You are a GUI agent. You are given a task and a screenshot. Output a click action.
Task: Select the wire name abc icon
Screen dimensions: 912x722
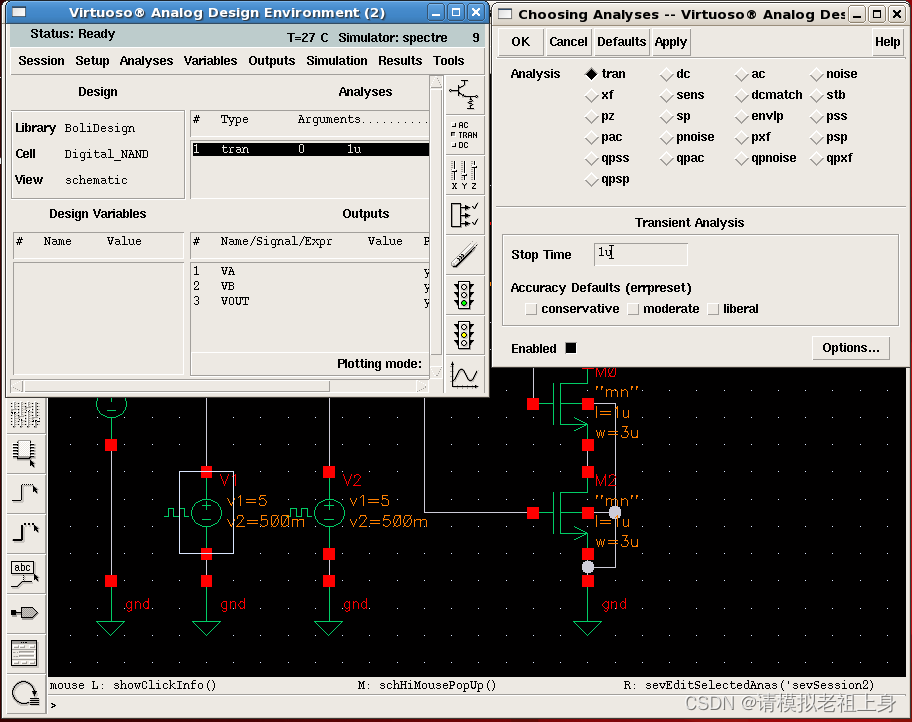(24, 573)
